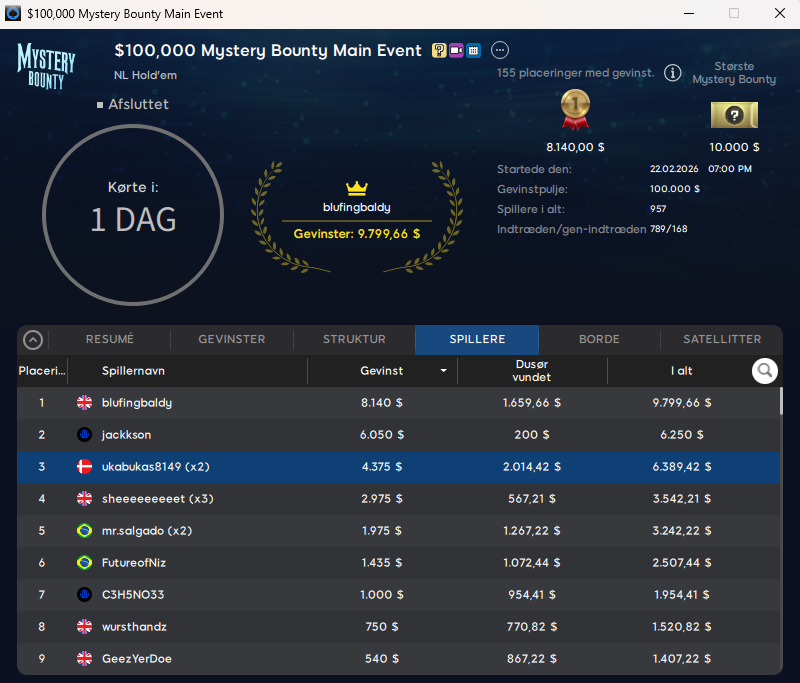
Task: Open the player search magnifier icon
Action: (765, 371)
